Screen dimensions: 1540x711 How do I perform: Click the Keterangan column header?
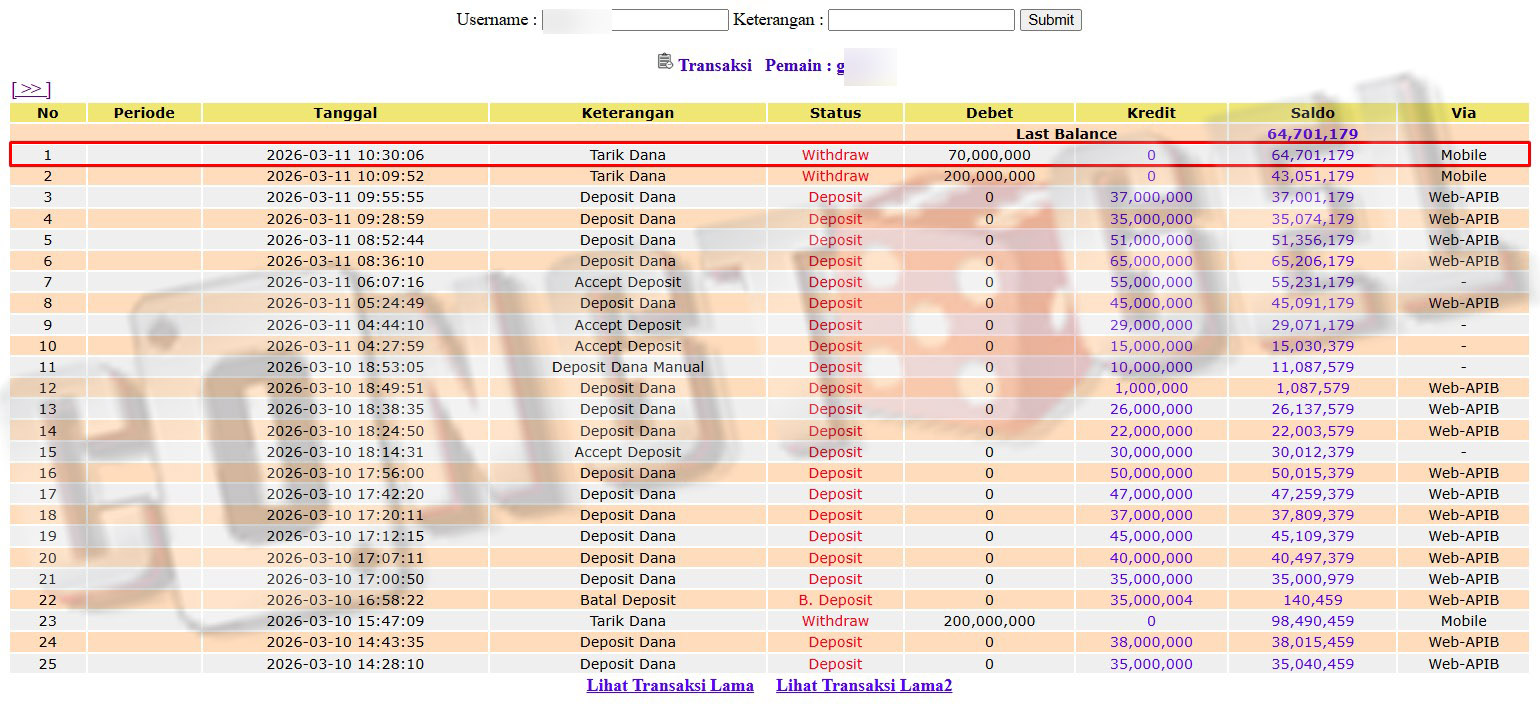point(627,113)
